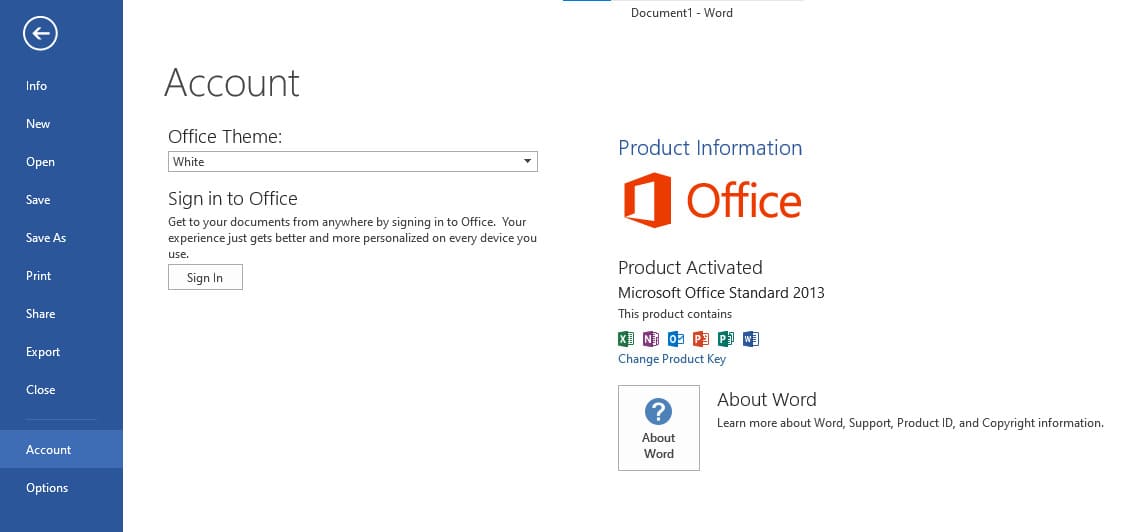This screenshot has height=532, width=1135.
Task: Click the Outlook product icon
Action: (x=676, y=339)
